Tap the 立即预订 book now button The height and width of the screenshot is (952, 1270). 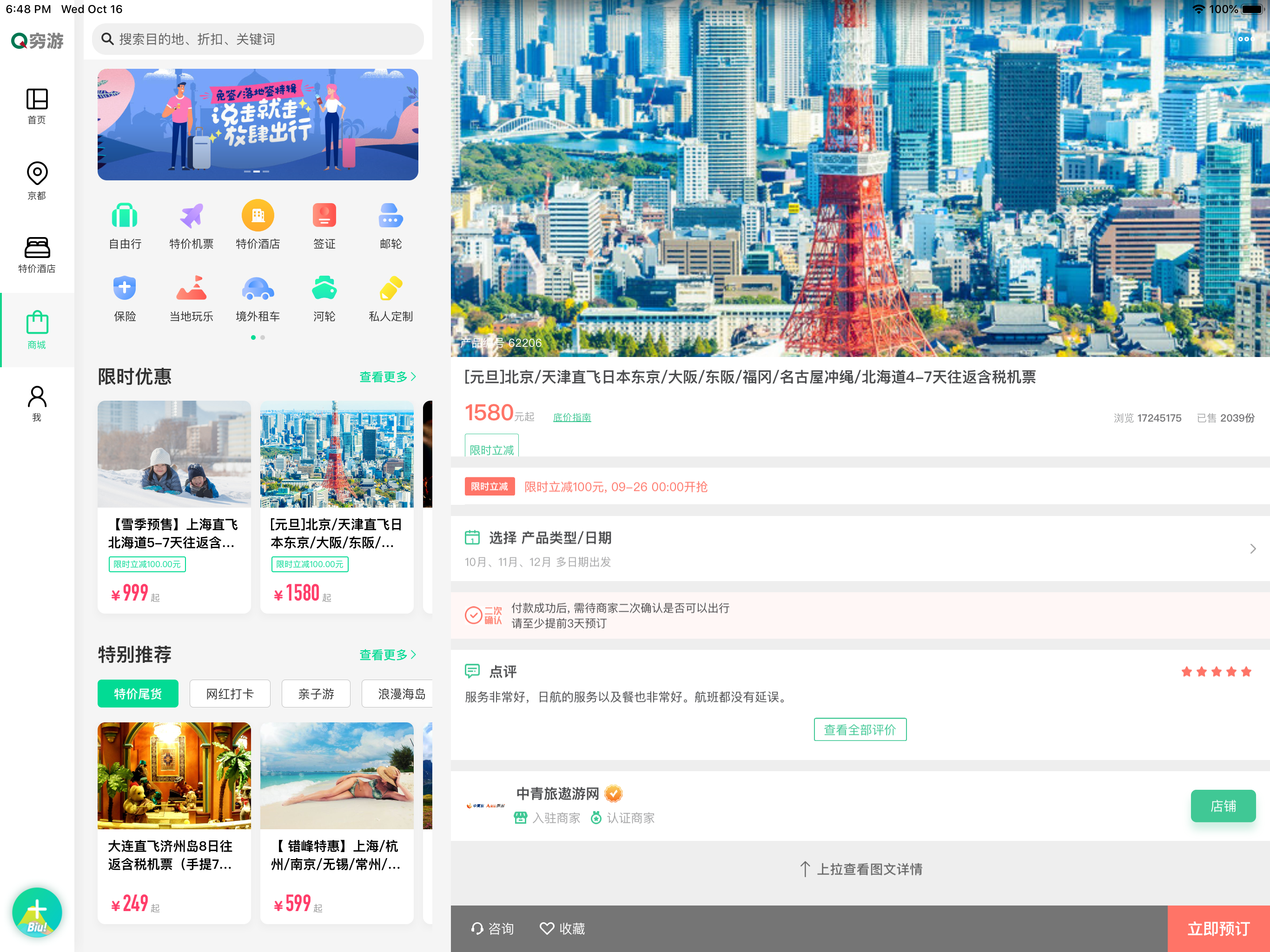tap(1218, 928)
